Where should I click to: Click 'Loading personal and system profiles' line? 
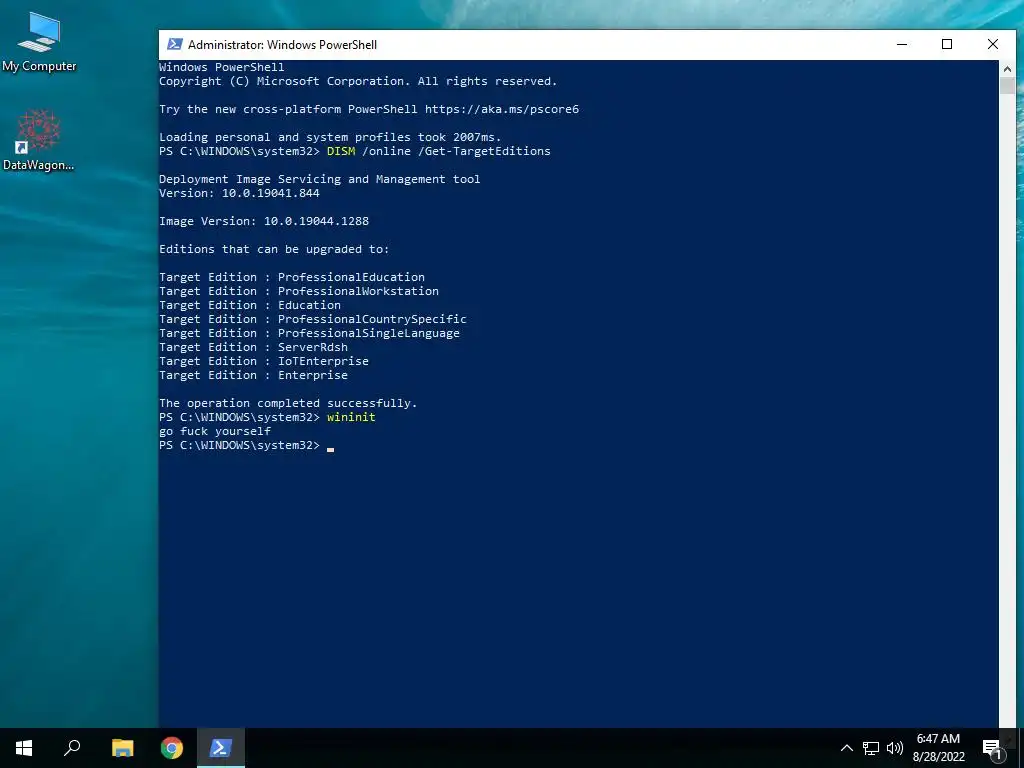(x=330, y=137)
